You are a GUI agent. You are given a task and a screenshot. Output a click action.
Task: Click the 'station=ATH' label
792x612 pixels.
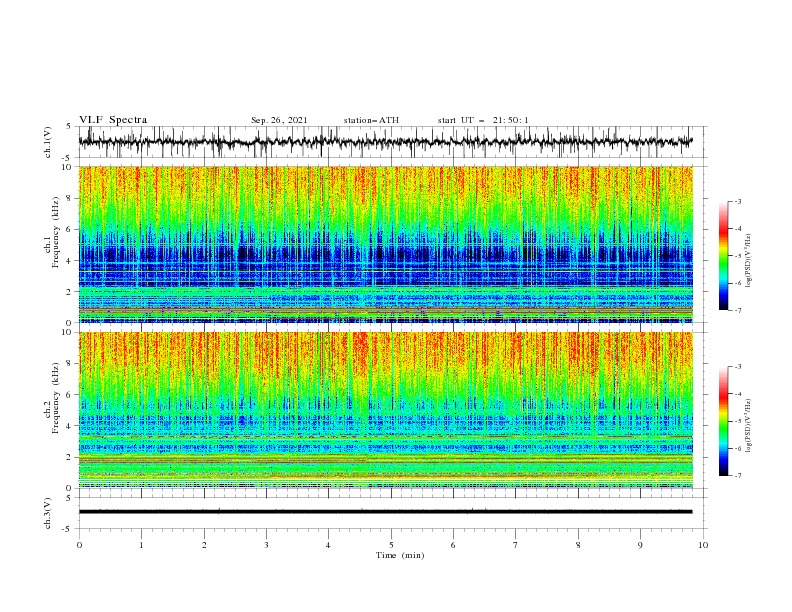tap(371, 120)
